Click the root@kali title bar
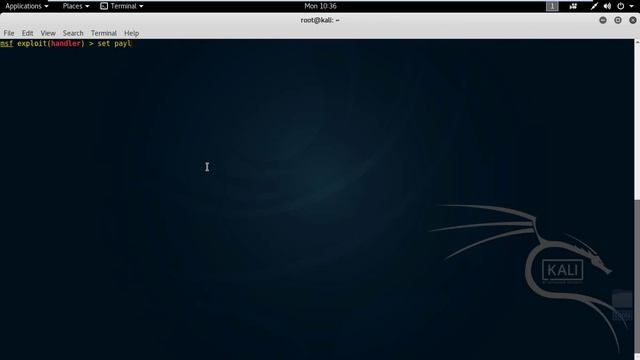The width and height of the screenshot is (640, 360). coord(320,20)
